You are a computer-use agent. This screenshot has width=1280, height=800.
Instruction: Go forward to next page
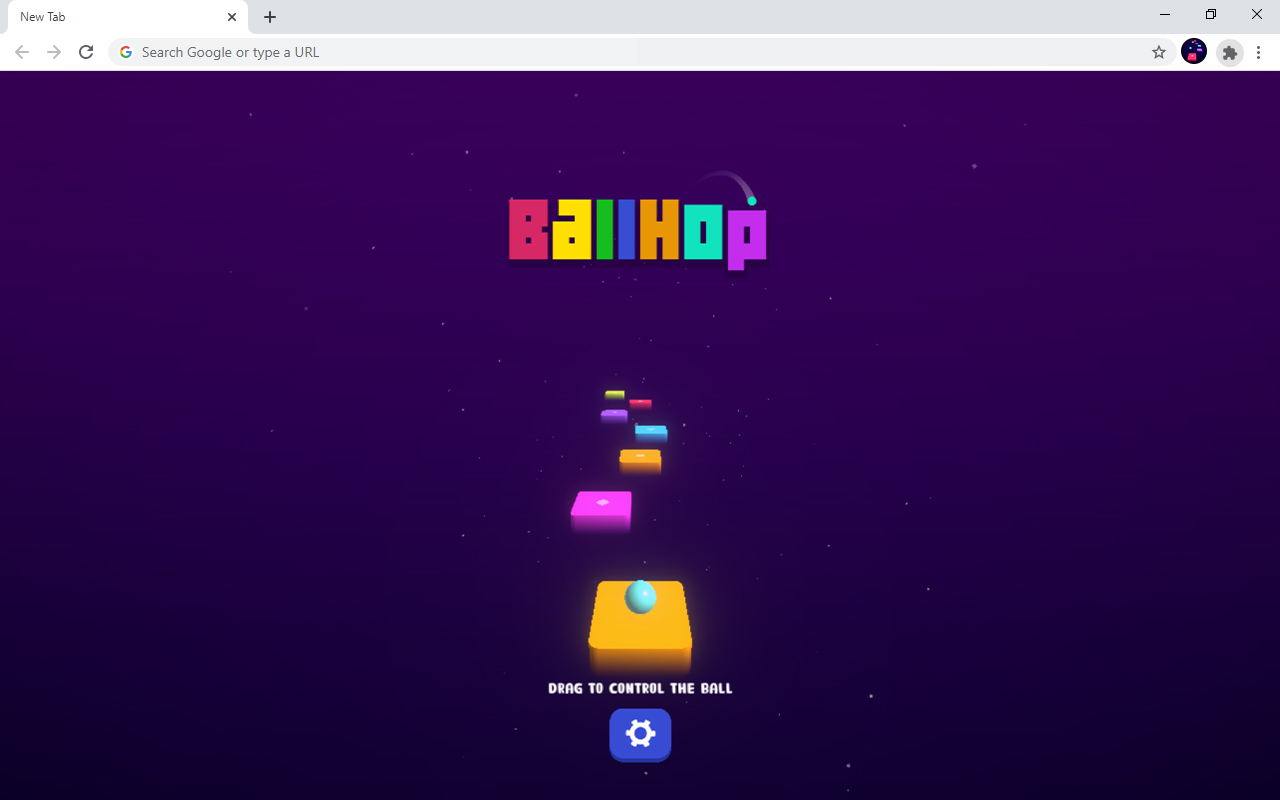(54, 52)
